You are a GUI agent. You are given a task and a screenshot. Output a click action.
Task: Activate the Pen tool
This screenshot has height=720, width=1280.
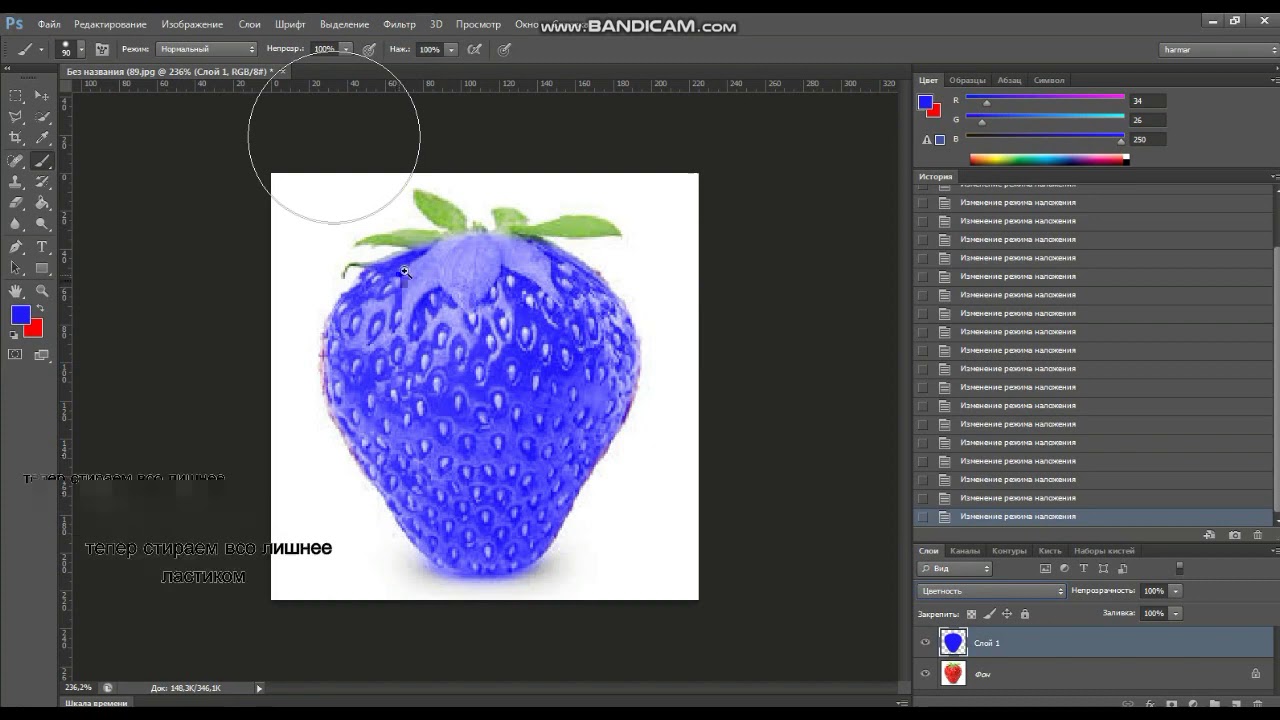(x=16, y=247)
